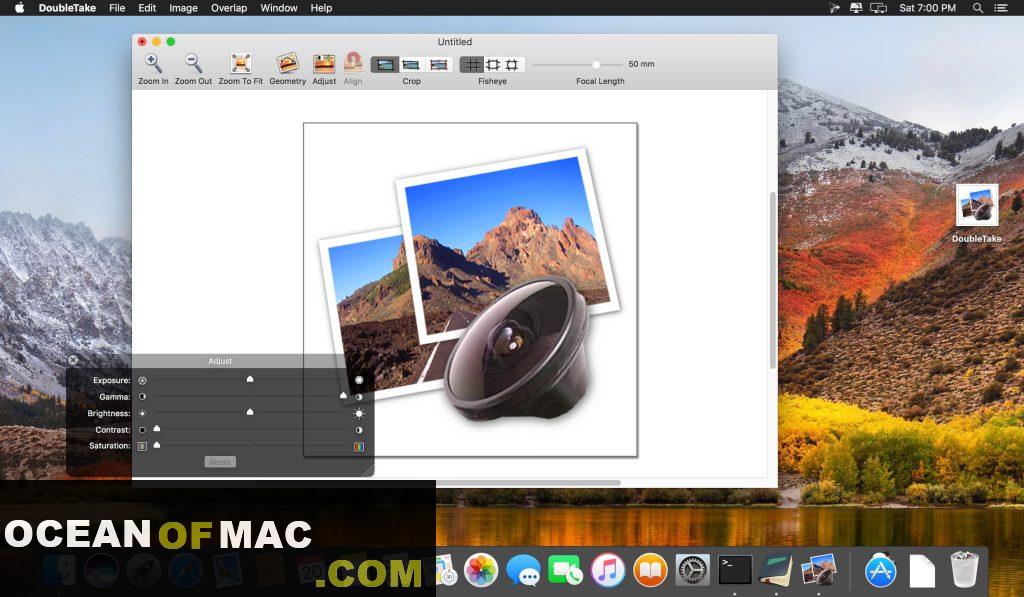The image size is (1024, 597).
Task: Open Messages from the Dock
Action: click(523, 570)
